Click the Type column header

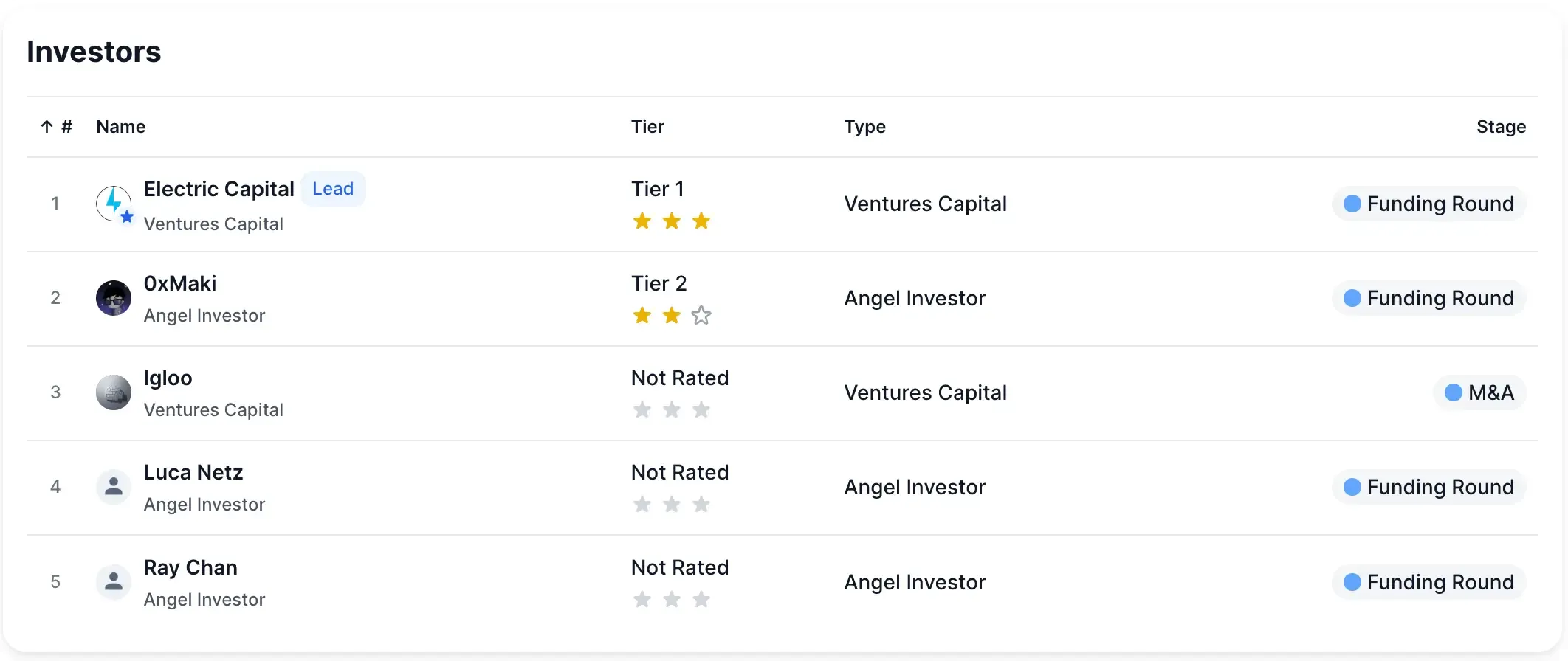pyautogui.click(x=864, y=126)
